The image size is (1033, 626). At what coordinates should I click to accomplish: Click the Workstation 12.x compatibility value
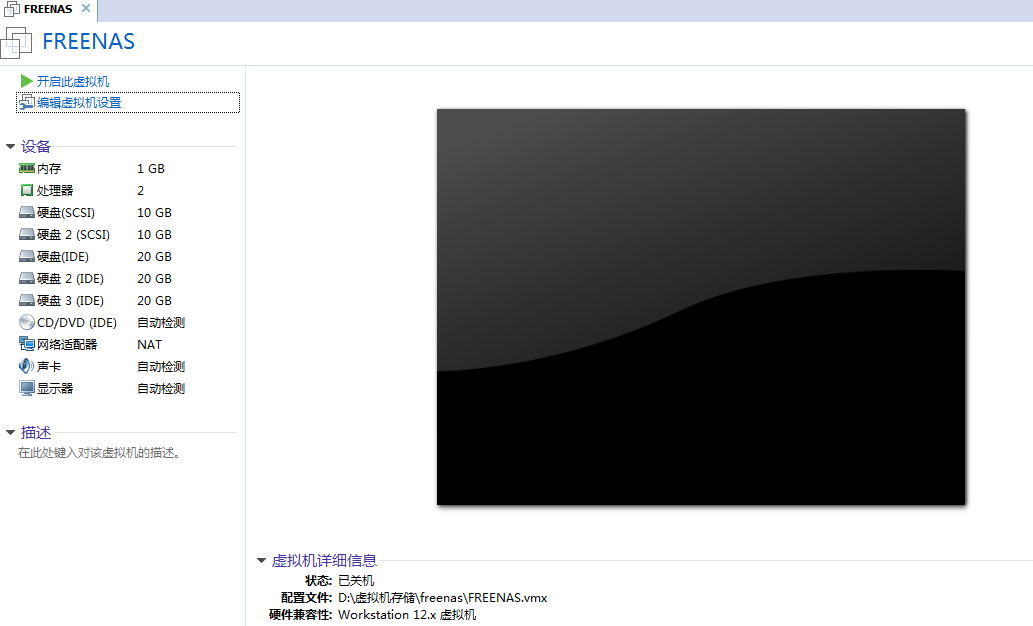[x=407, y=615]
